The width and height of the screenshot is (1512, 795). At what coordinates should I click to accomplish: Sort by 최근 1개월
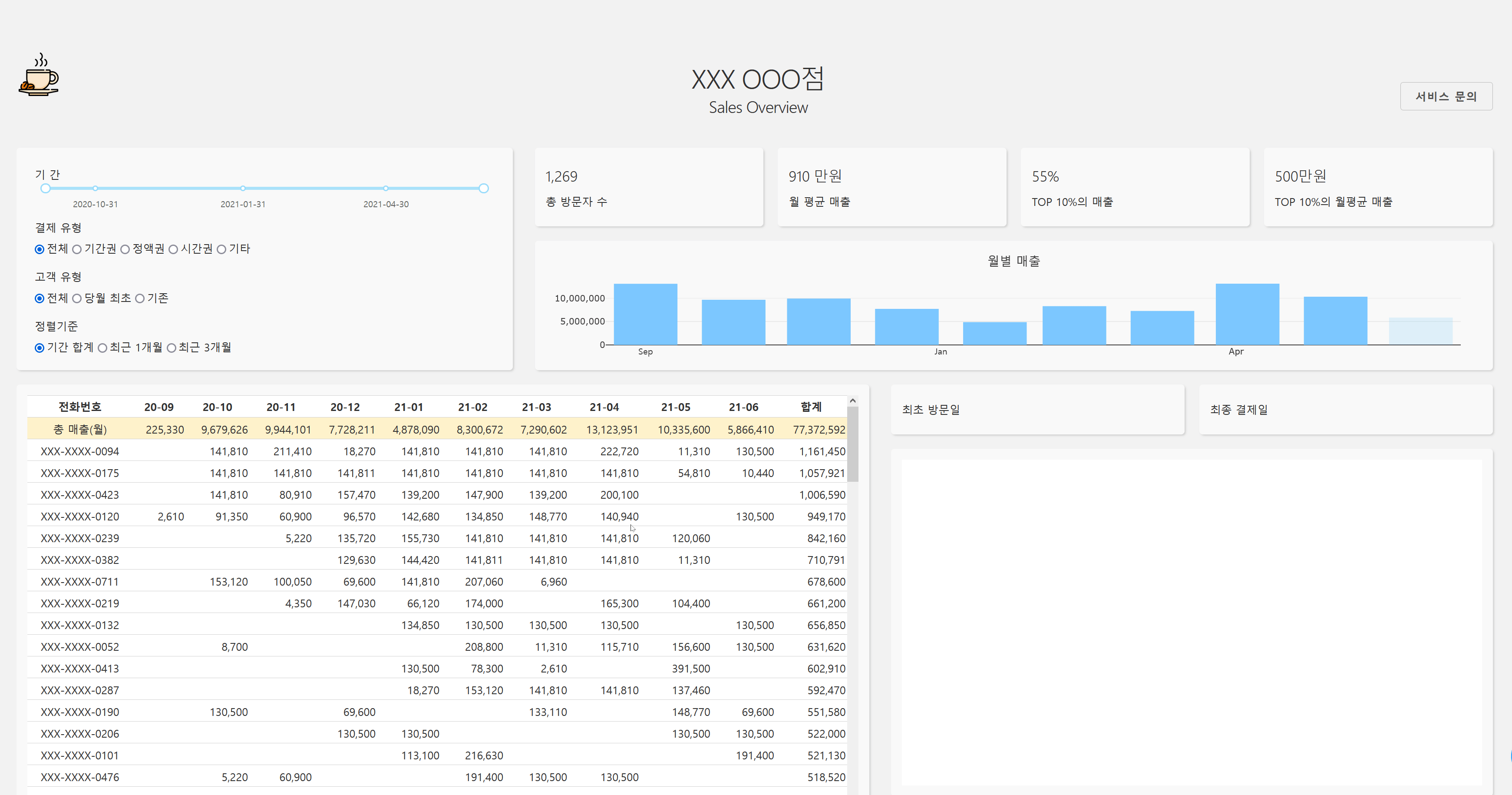pyautogui.click(x=103, y=348)
